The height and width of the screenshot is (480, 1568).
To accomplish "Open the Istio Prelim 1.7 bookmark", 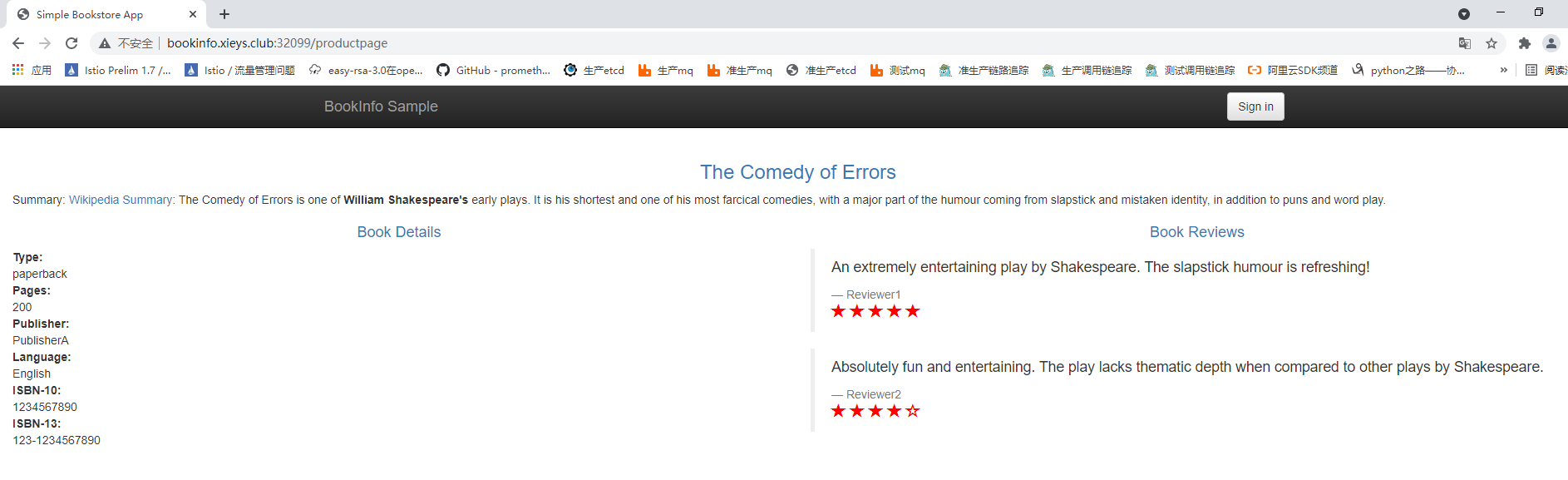I will pyautogui.click(x=118, y=71).
